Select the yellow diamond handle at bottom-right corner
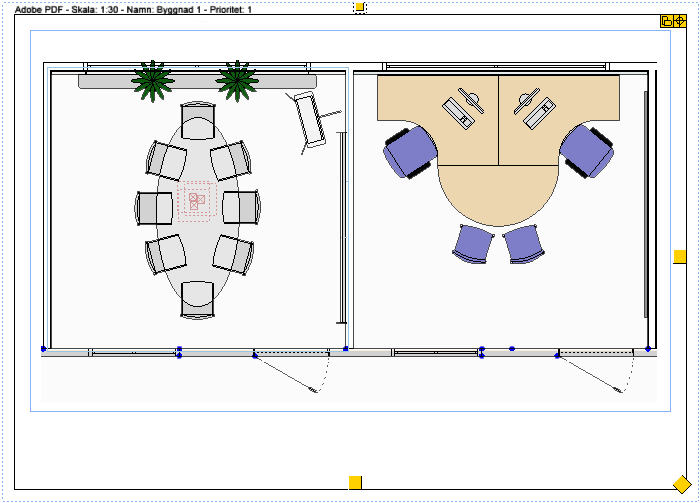The image size is (700, 503). (682, 484)
